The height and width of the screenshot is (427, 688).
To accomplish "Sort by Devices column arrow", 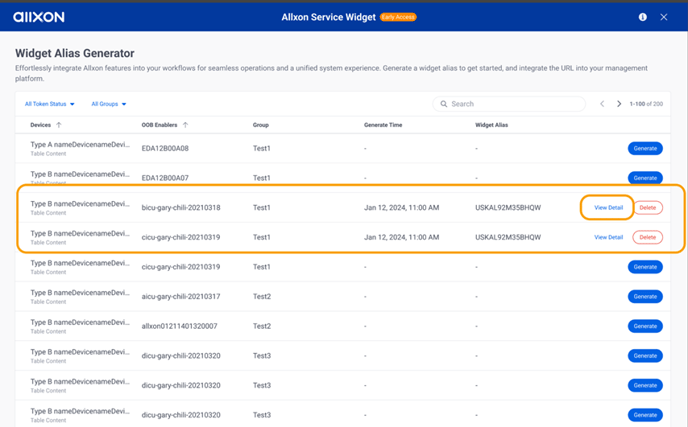I will (59, 125).
